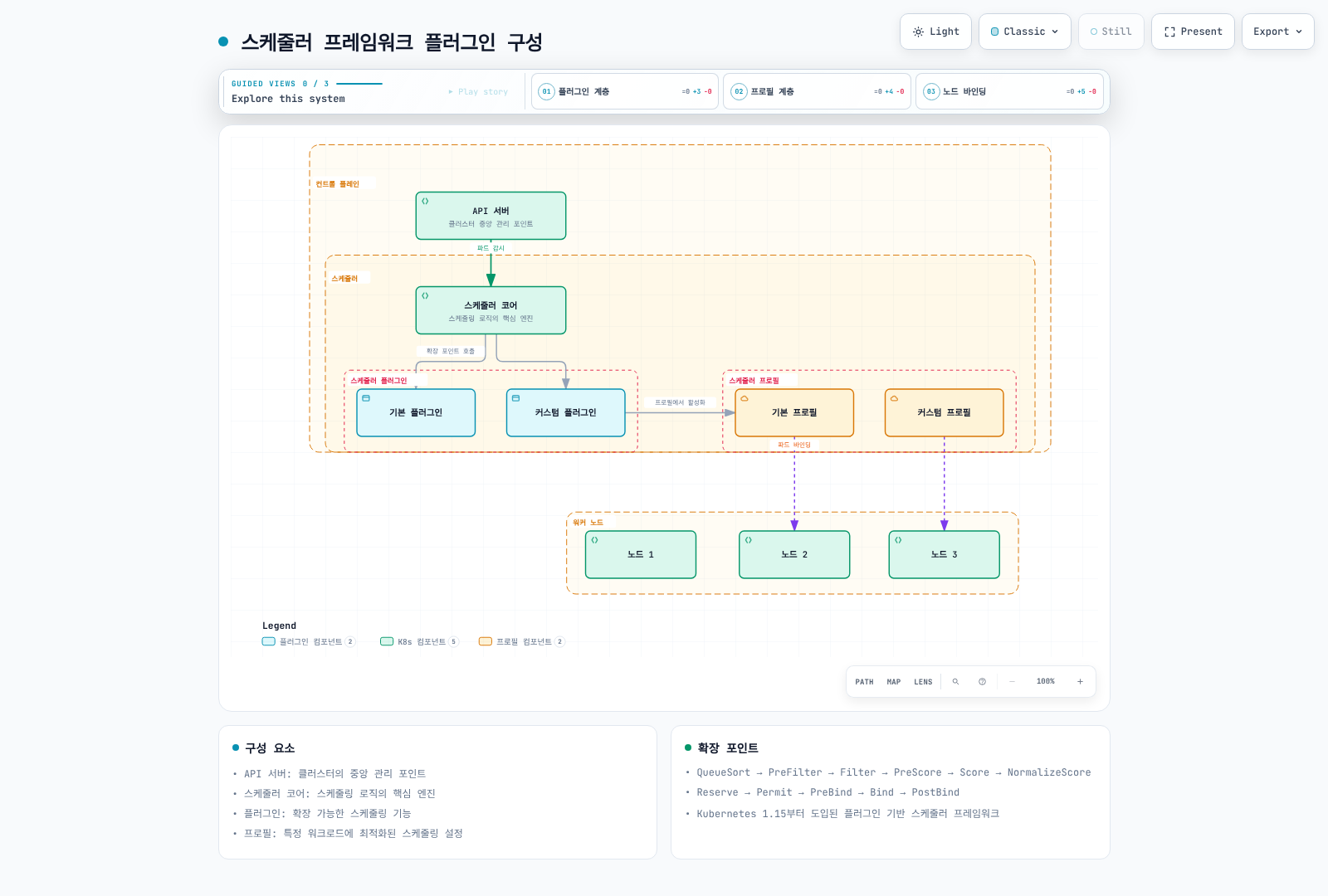Click the 스케줄러 코어 node
The width and height of the screenshot is (1328, 896).
pos(491,310)
